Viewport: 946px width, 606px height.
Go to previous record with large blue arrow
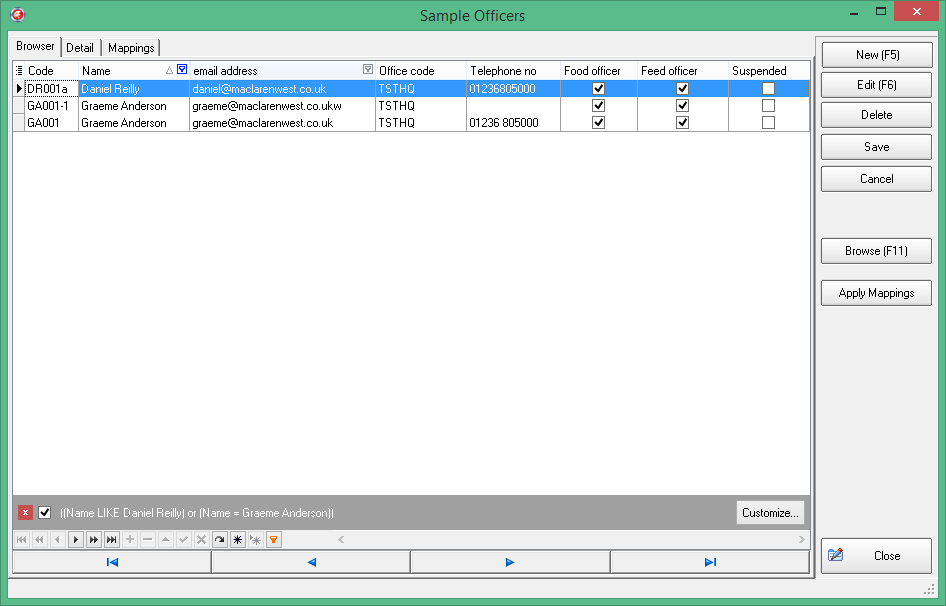point(311,562)
